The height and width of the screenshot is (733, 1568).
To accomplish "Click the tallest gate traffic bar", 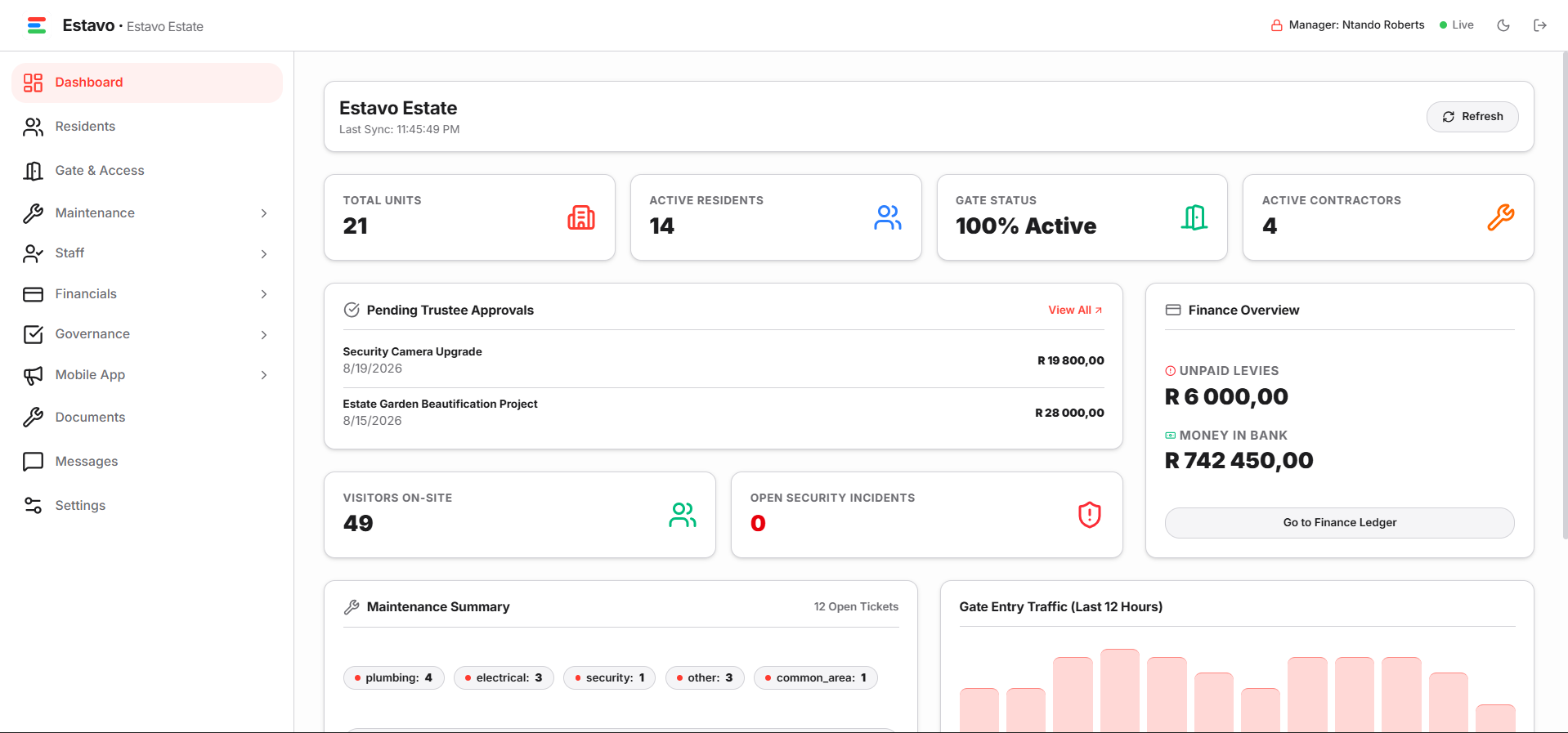I will click(x=1119, y=691).
